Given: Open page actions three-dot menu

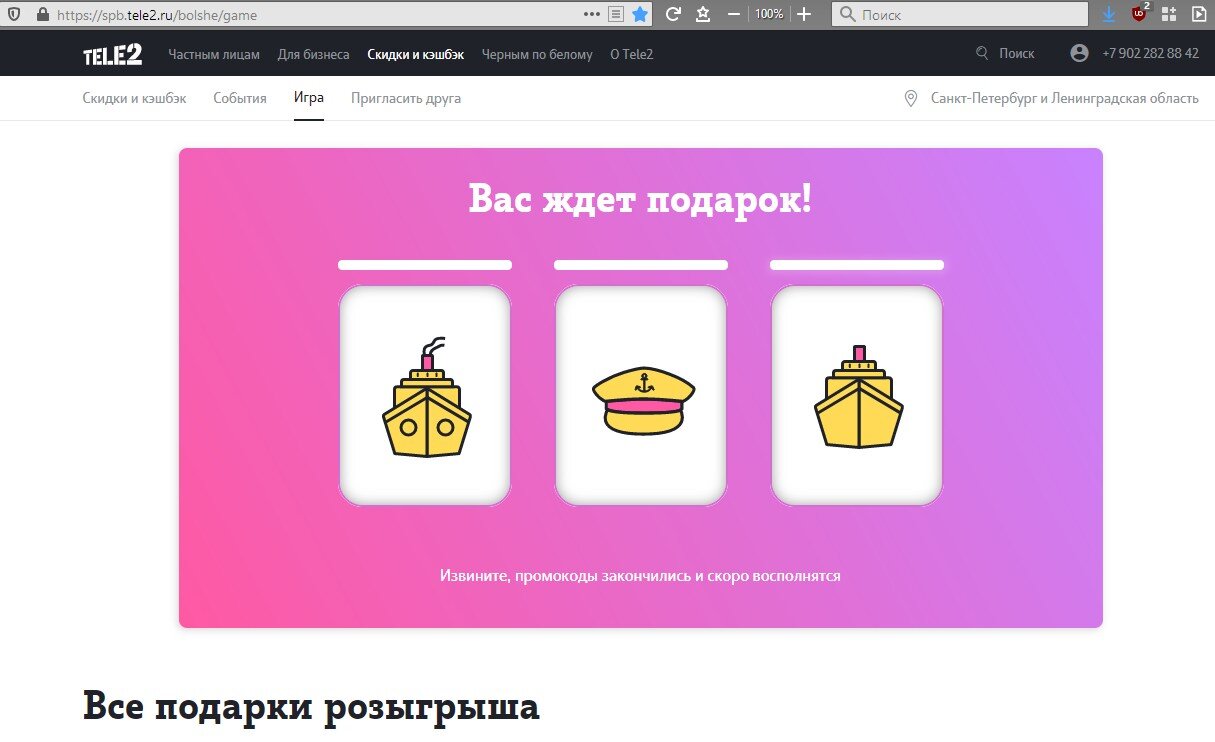Looking at the screenshot, I should (592, 14).
